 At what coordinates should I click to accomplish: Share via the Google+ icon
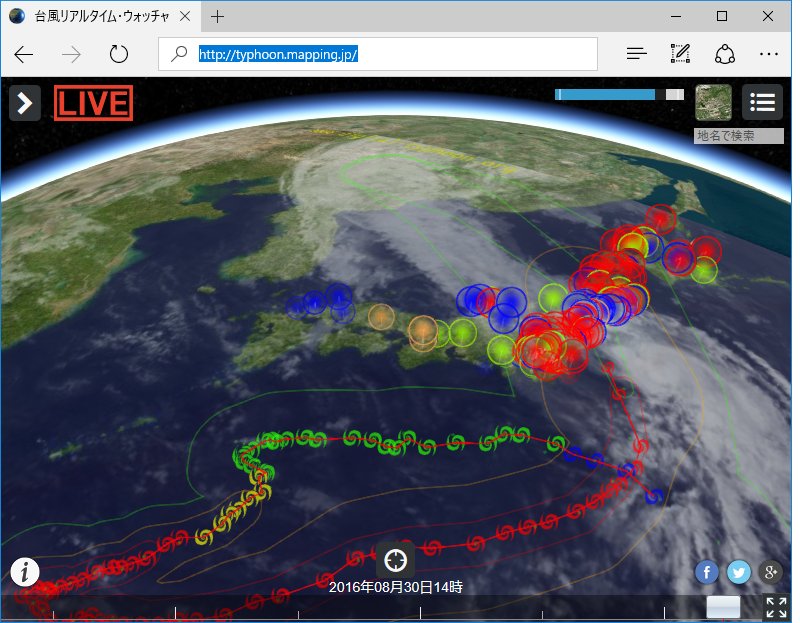(x=770, y=572)
